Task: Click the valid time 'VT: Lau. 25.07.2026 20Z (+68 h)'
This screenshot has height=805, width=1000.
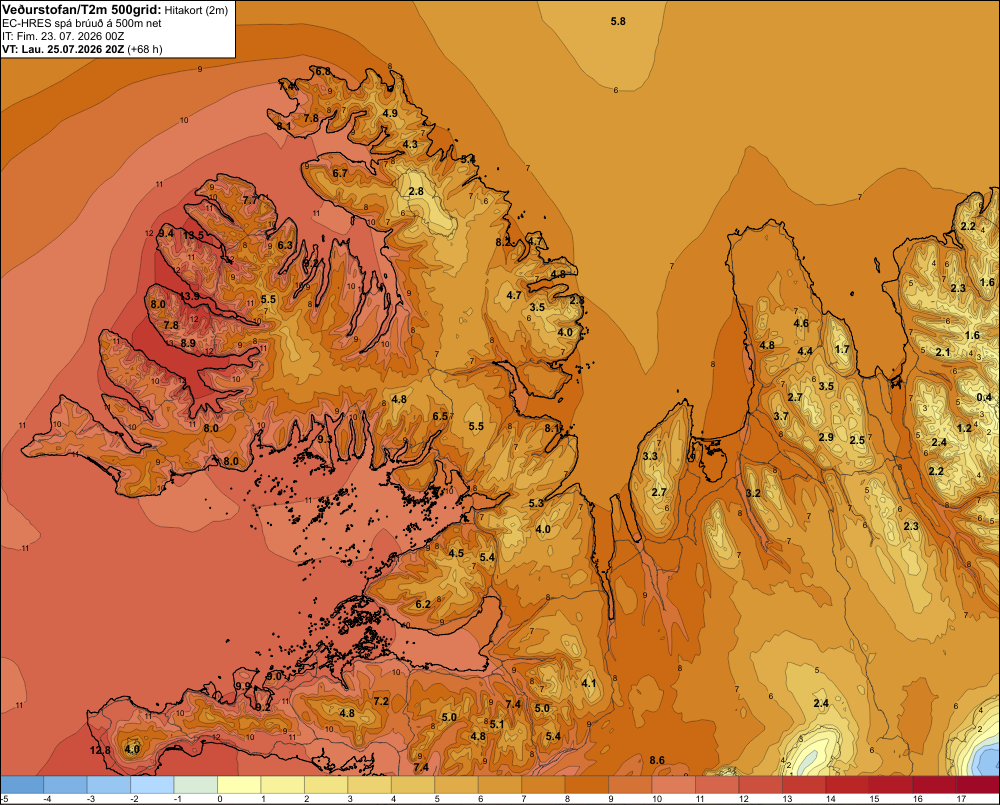Action: point(82,49)
